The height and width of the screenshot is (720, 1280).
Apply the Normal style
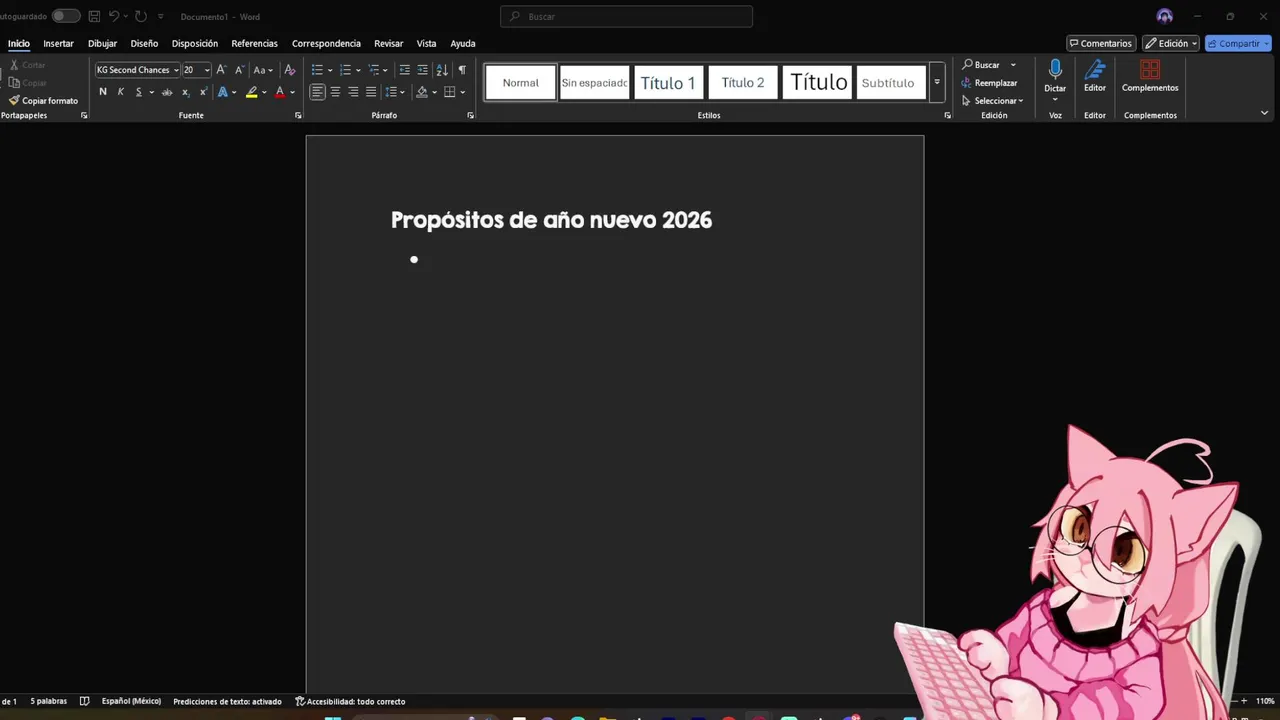pos(520,83)
